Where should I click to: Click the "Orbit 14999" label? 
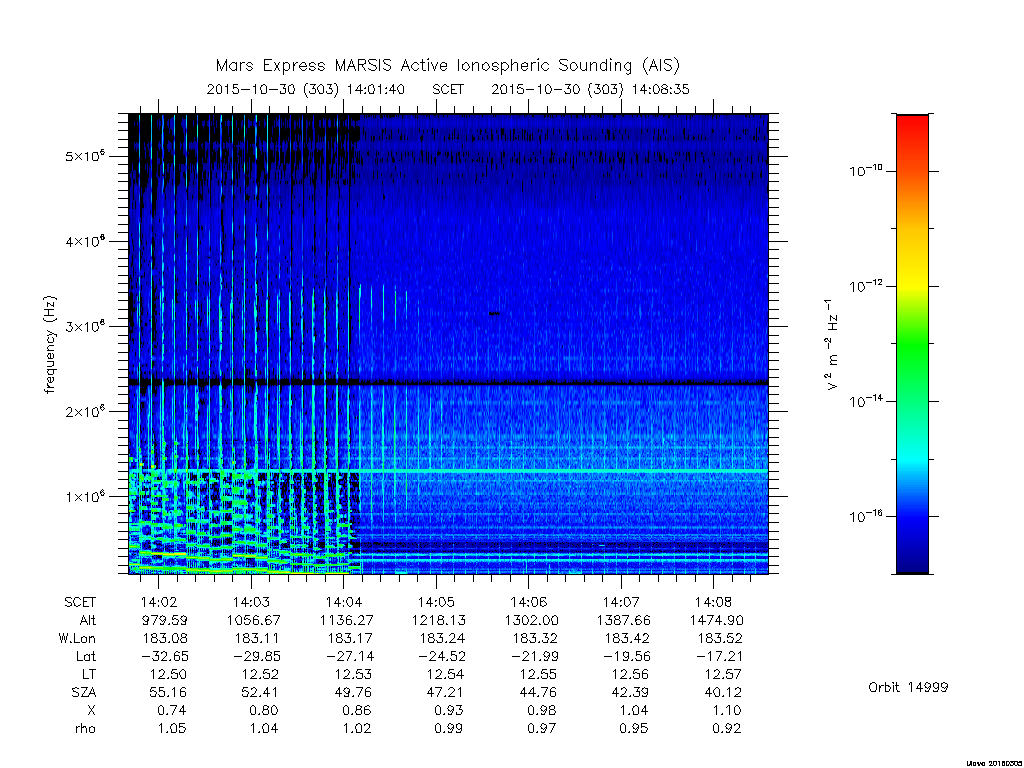[x=908, y=687]
